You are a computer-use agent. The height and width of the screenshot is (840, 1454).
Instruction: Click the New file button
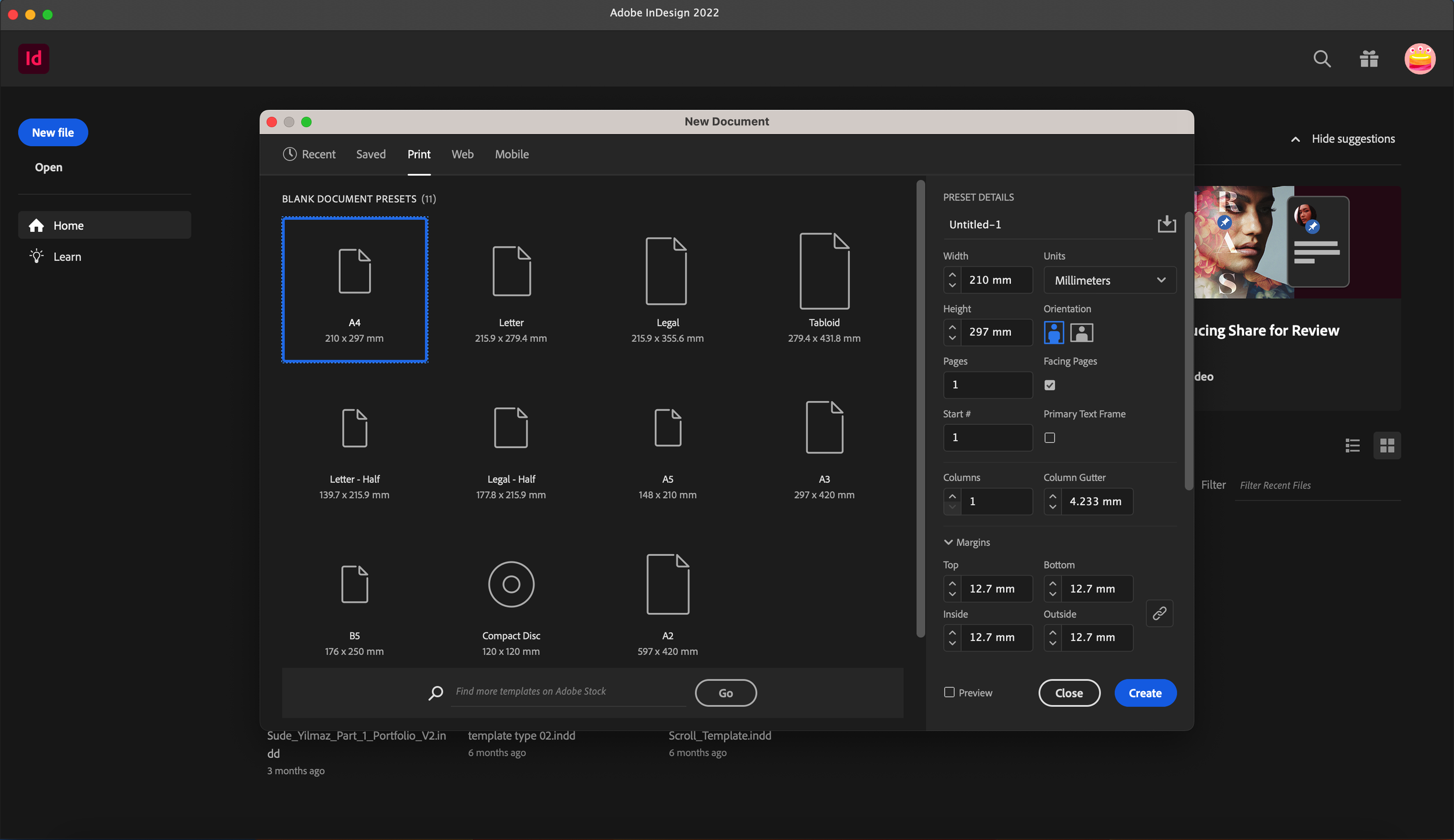point(53,133)
